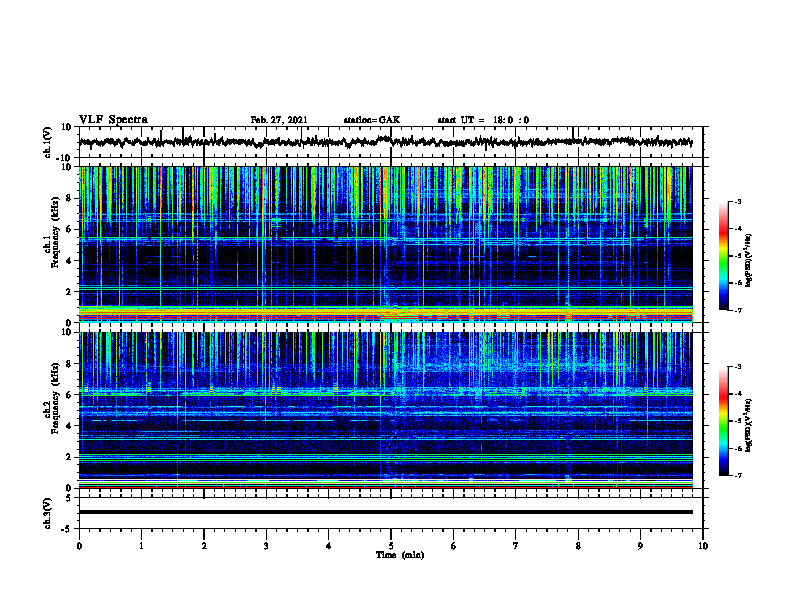Click the ch.2 frequency axis "2" tick label
Image resolution: width=792 pixels, height=612 pixels.
pos(69,457)
